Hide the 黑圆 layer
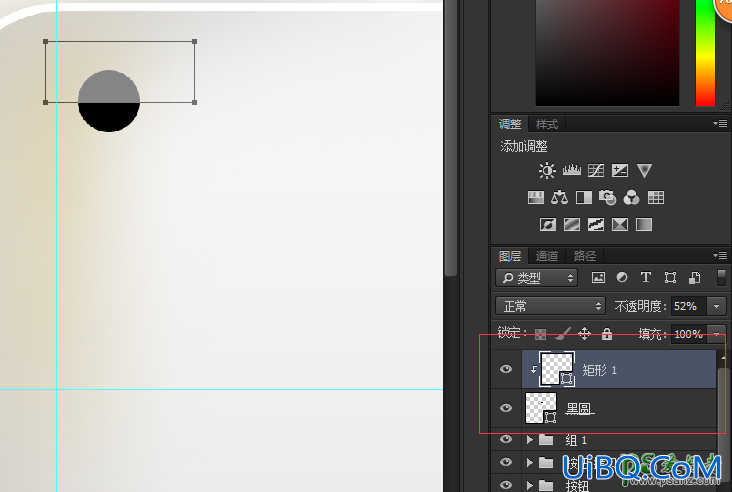 point(506,408)
